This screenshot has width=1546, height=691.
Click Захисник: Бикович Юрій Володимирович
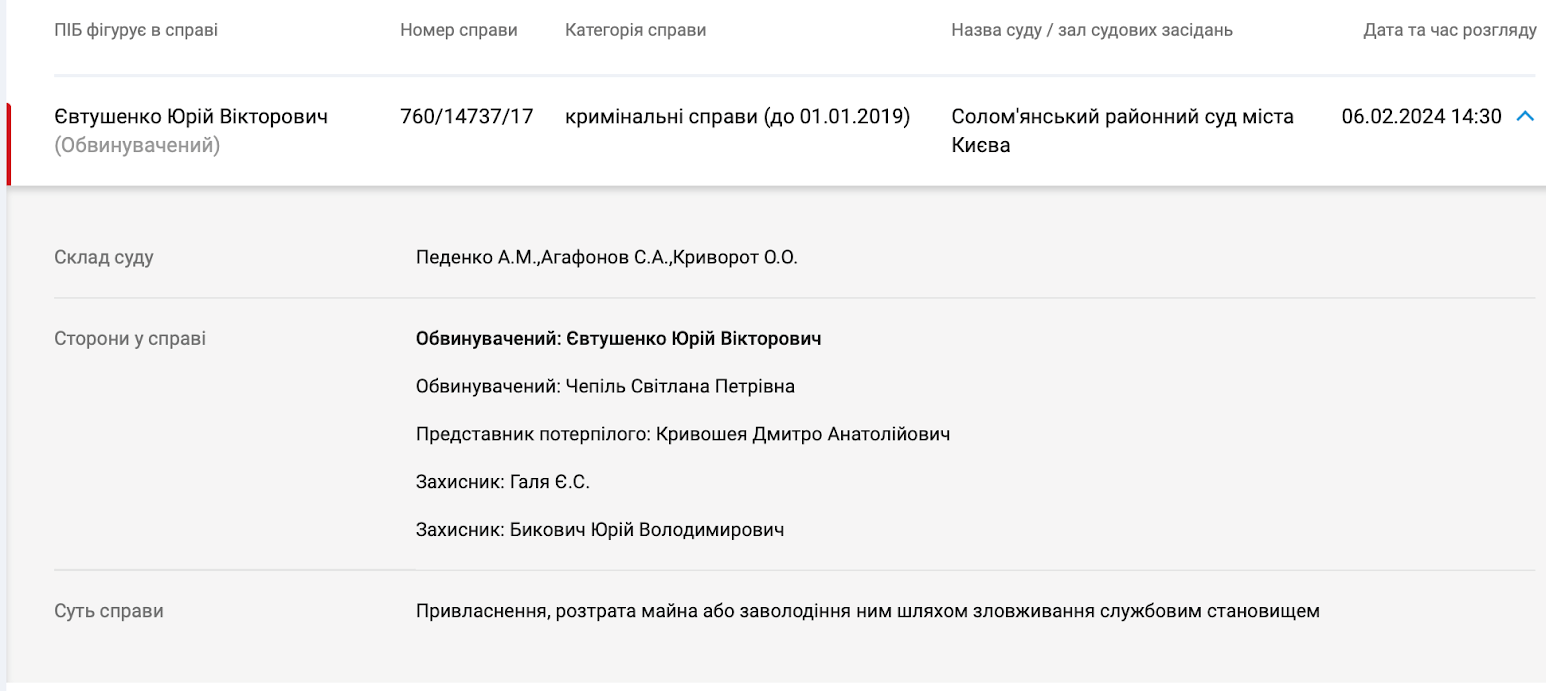pyautogui.click(x=599, y=530)
